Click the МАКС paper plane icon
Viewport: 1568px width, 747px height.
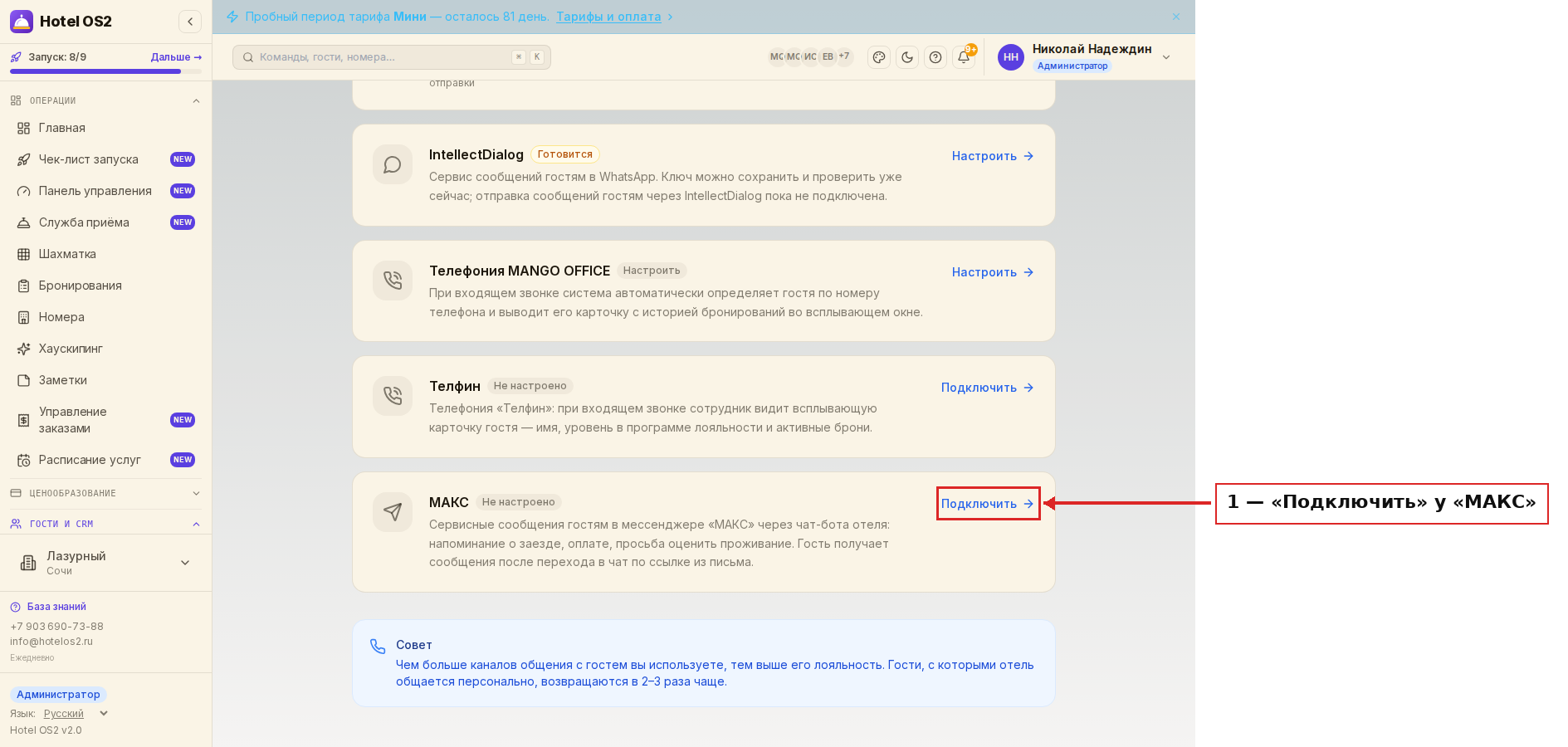tap(393, 512)
